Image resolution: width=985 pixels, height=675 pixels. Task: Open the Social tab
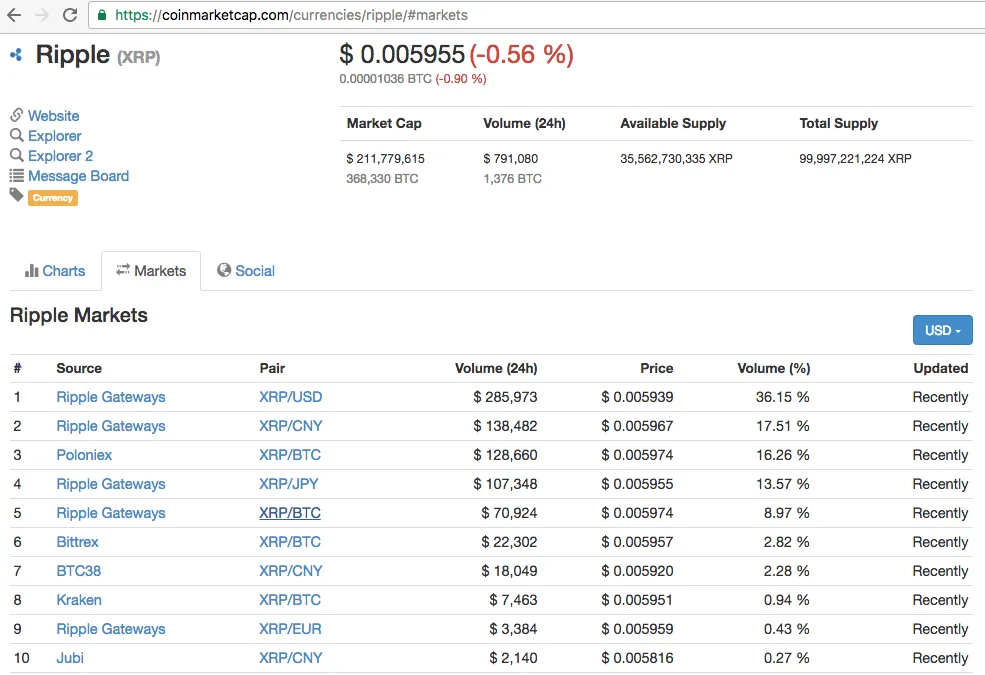(246, 271)
